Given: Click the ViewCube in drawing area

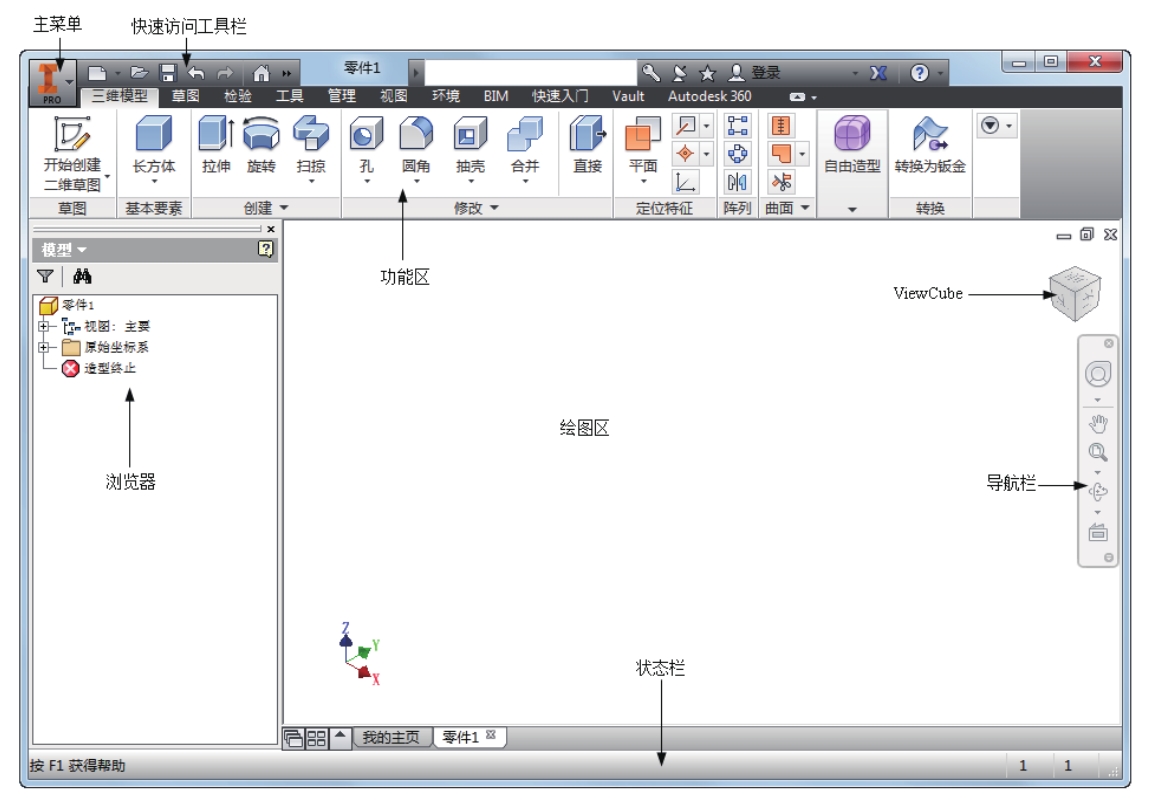Looking at the screenshot, I should pyautogui.click(x=1075, y=293).
